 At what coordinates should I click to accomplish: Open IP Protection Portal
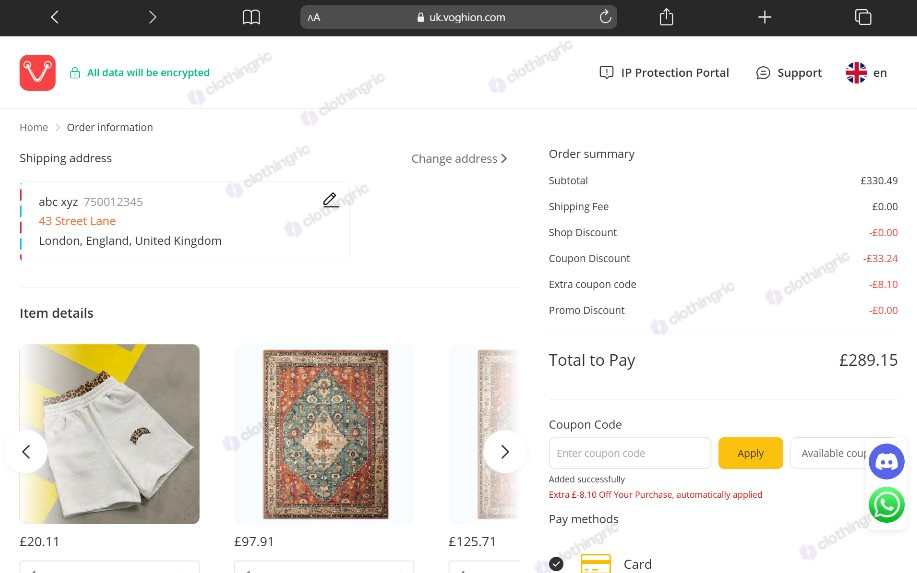[664, 73]
